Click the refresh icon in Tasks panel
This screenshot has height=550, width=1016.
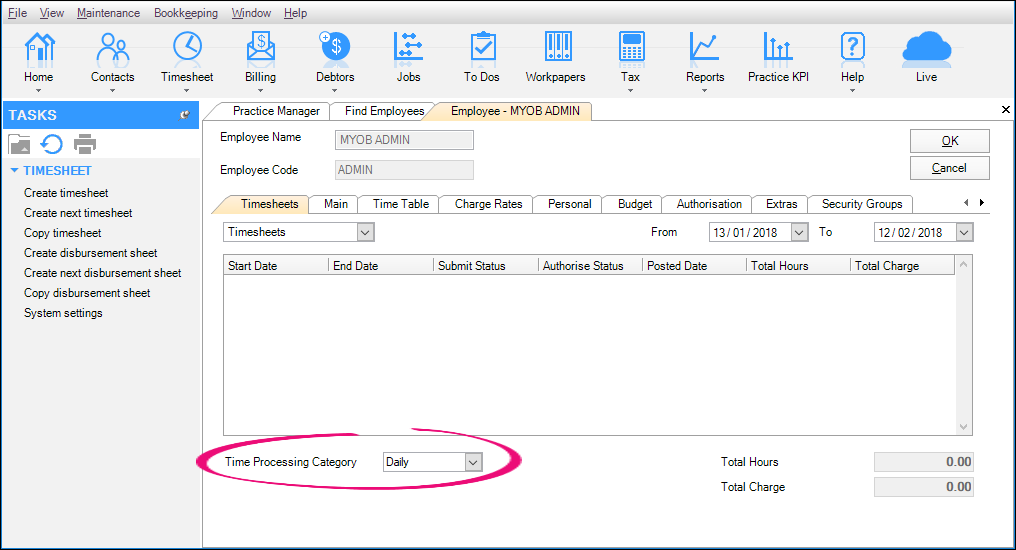pos(52,143)
